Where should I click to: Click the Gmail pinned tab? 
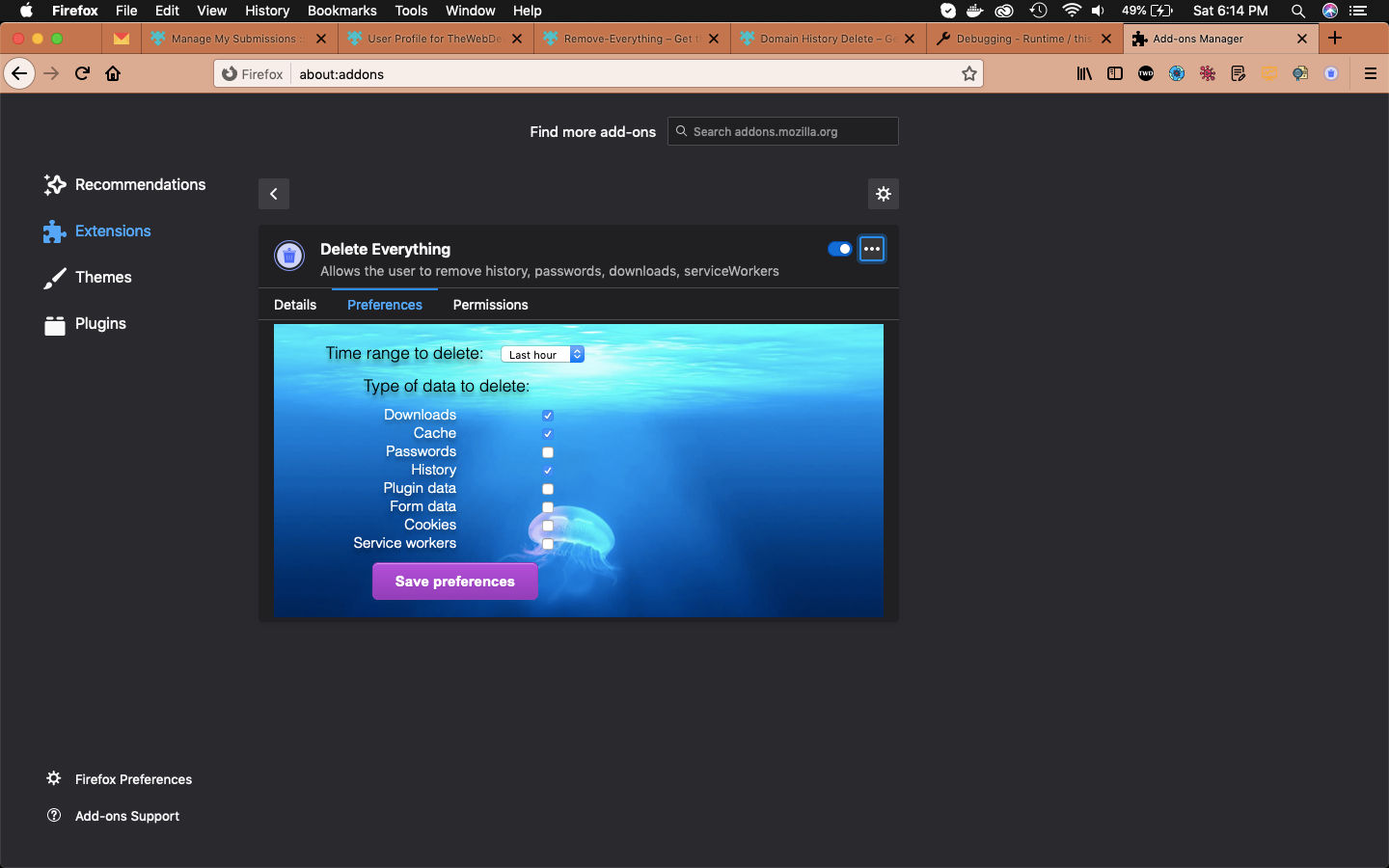tap(121, 39)
